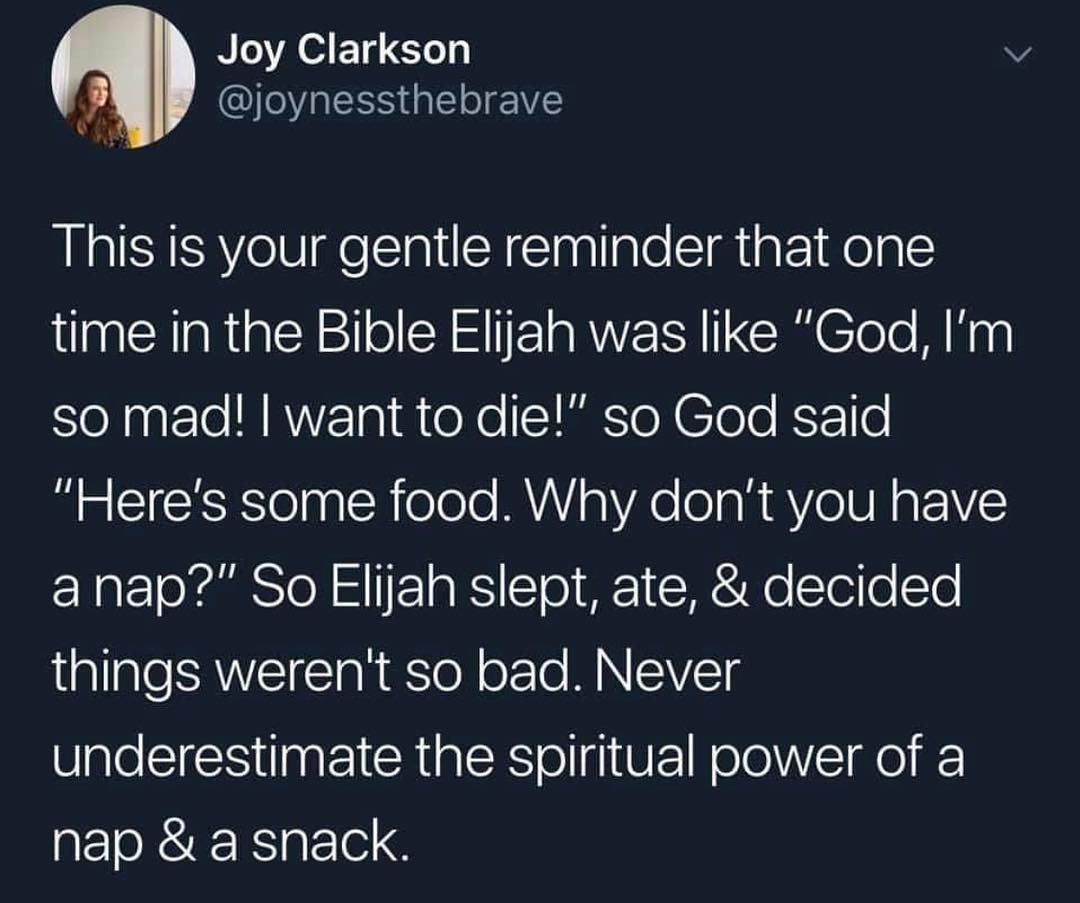Click the last line "nap & a snack."

230,842
